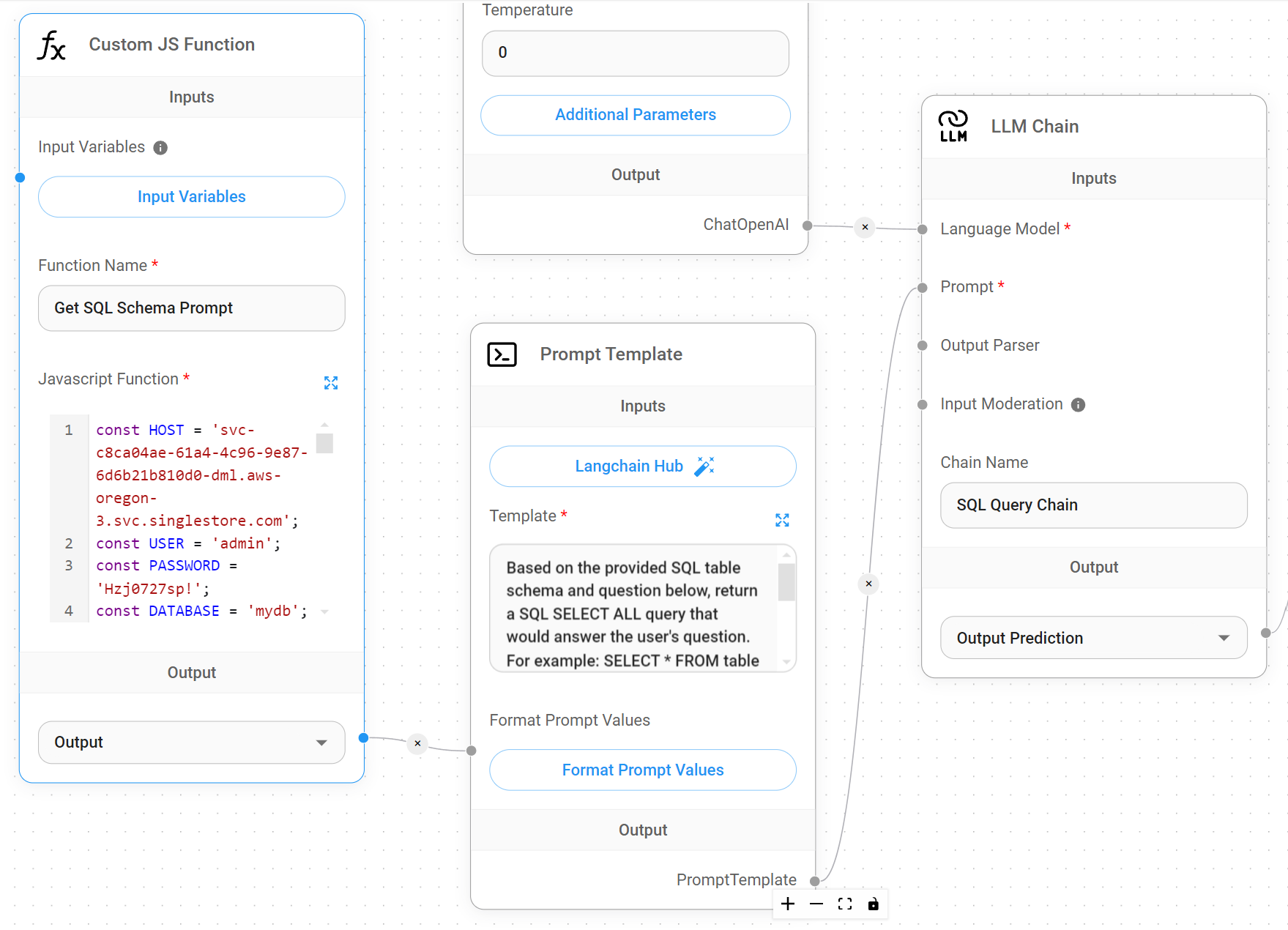Click the Temperature input field
The height and width of the screenshot is (930, 1288).
click(x=635, y=53)
